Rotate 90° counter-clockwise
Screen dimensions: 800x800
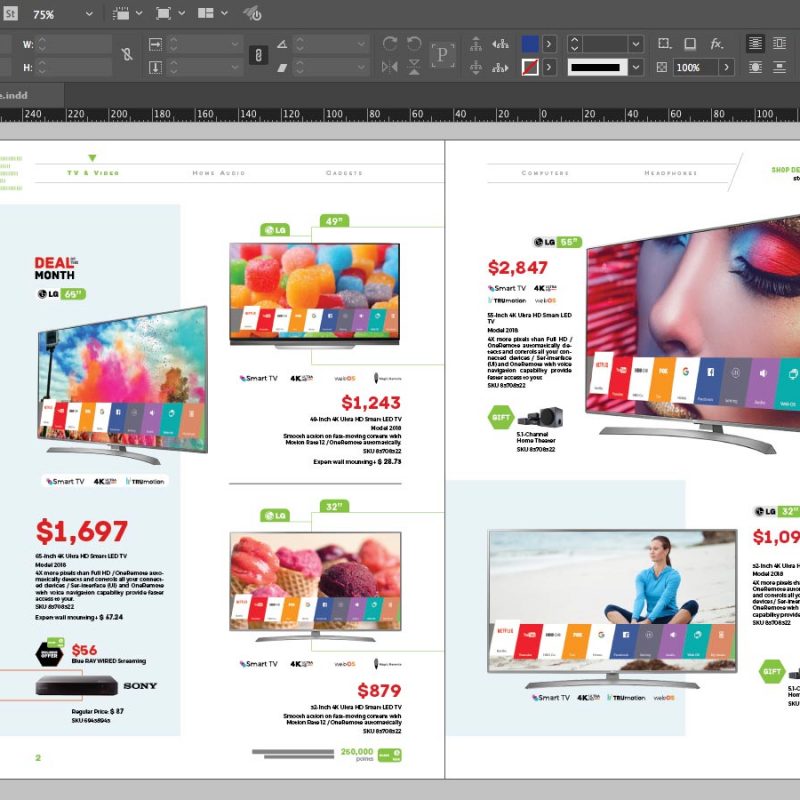[x=414, y=44]
